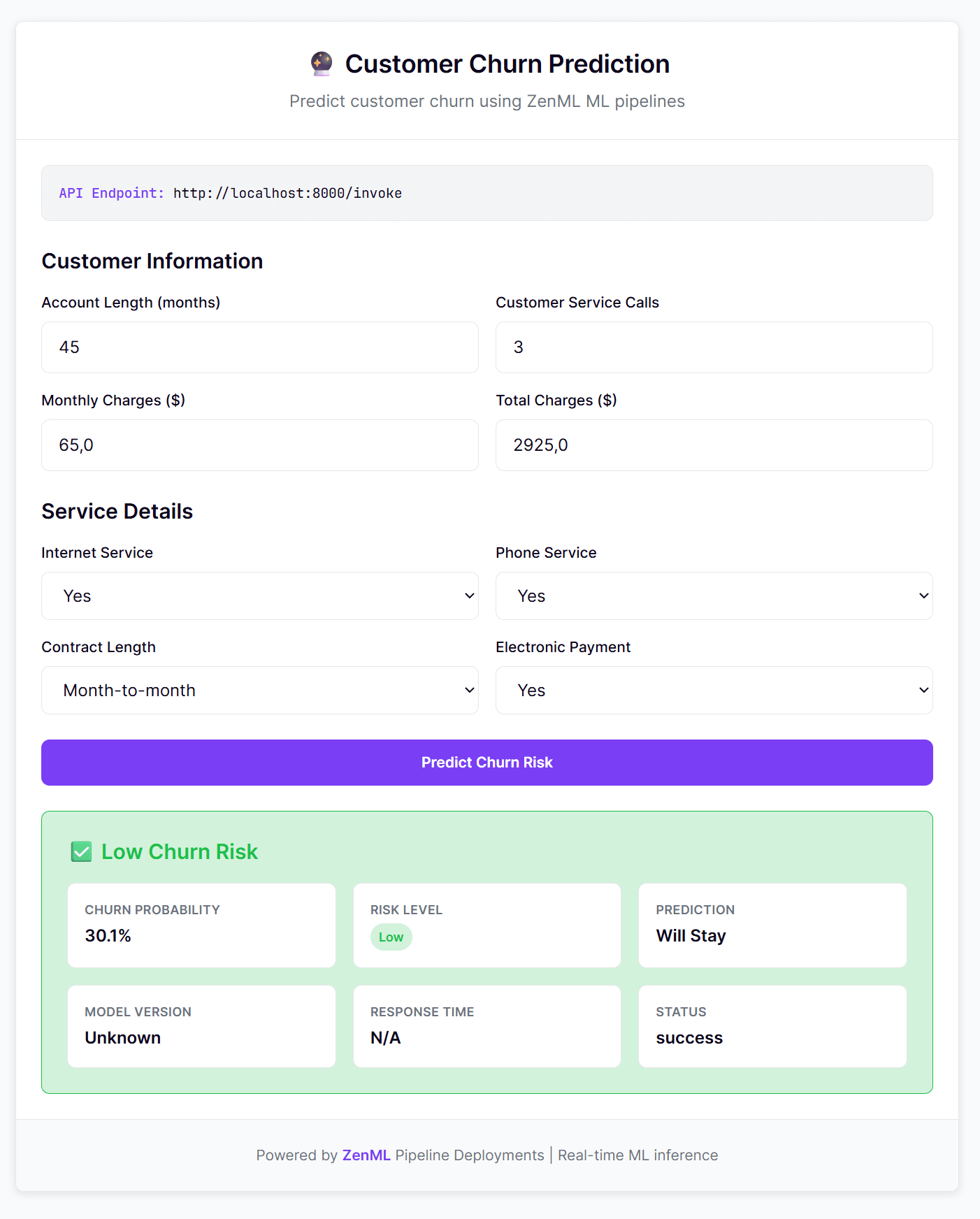Click the success status value
This screenshot has height=1219, width=980.
point(689,1038)
